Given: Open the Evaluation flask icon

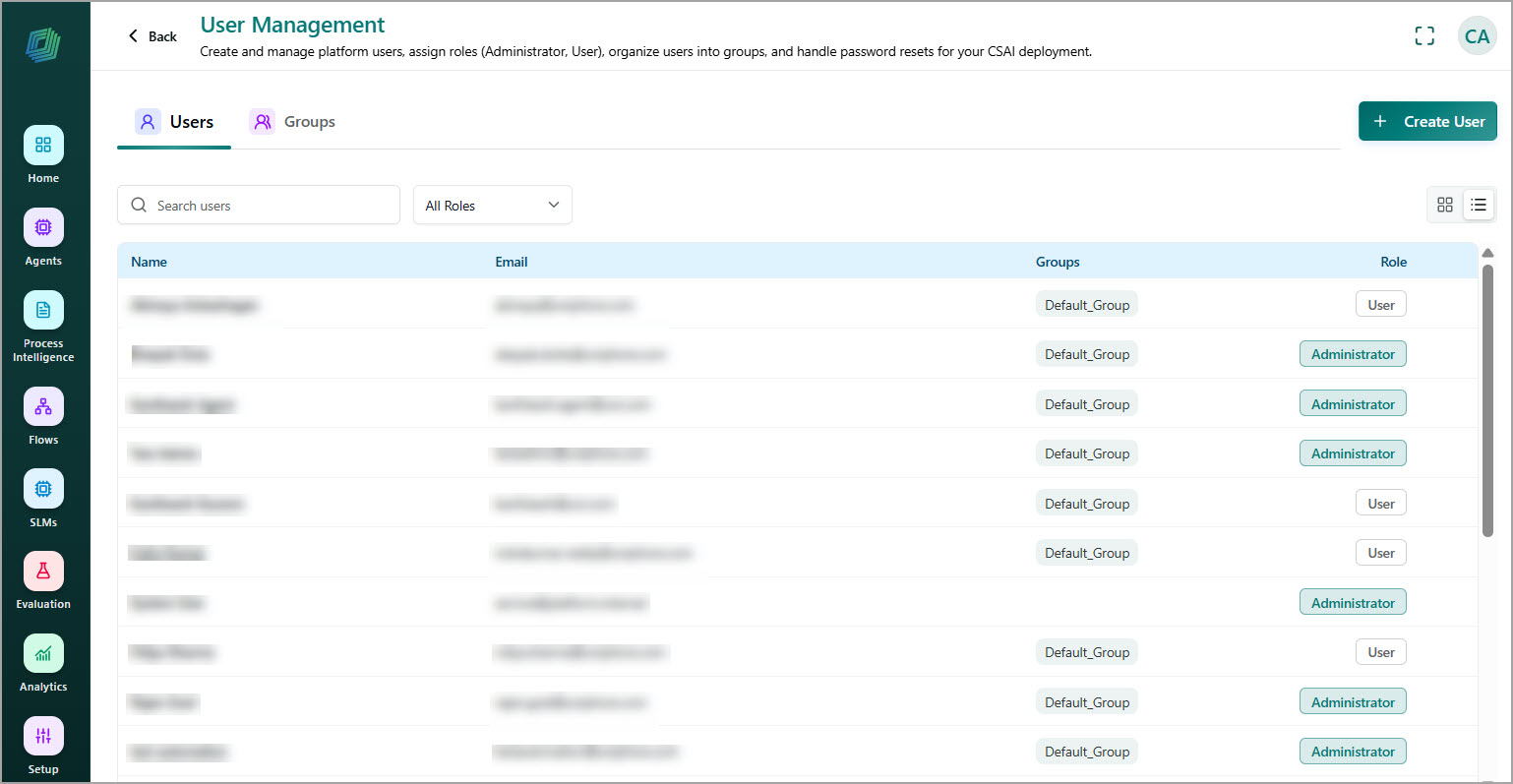Looking at the screenshot, I should [43, 571].
